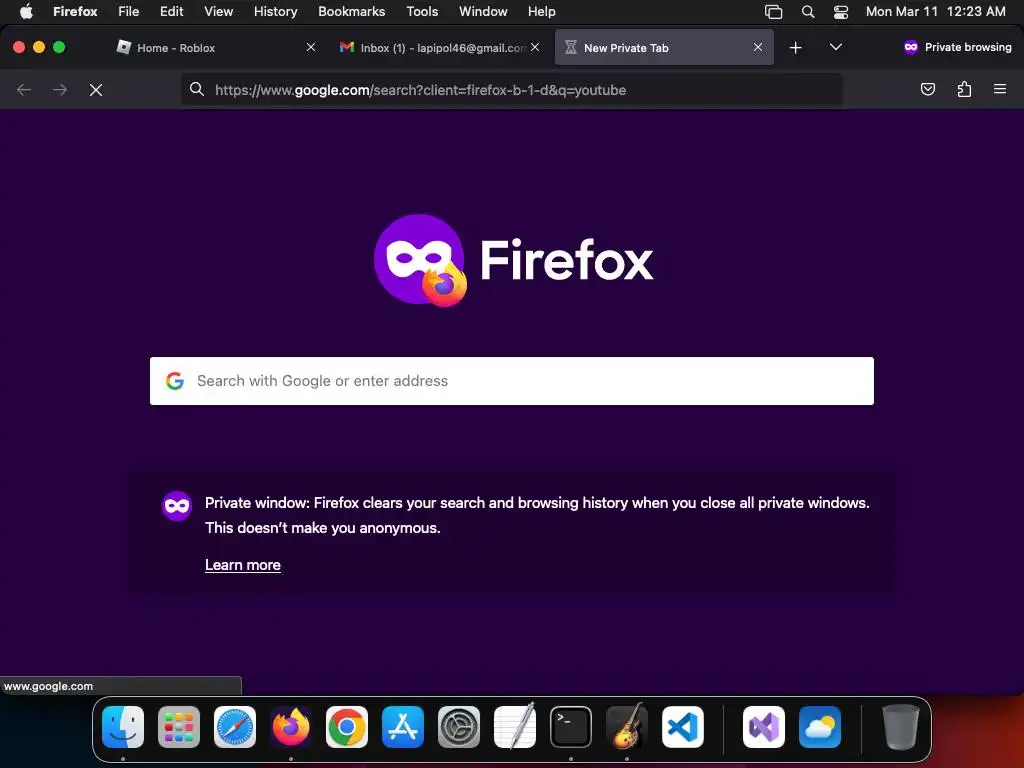Open Spotlight search in the menu bar
Screen dimensions: 1024x768
click(x=808, y=12)
